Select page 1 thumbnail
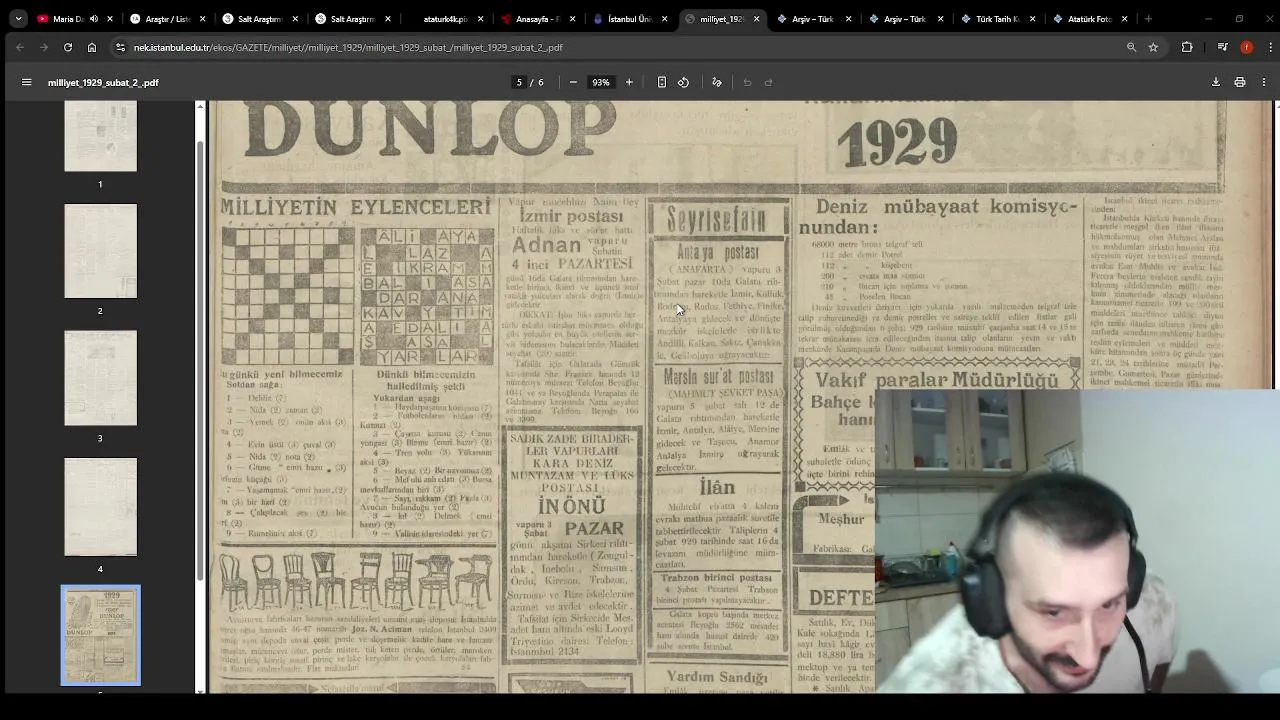The image size is (1280, 720). [100, 136]
